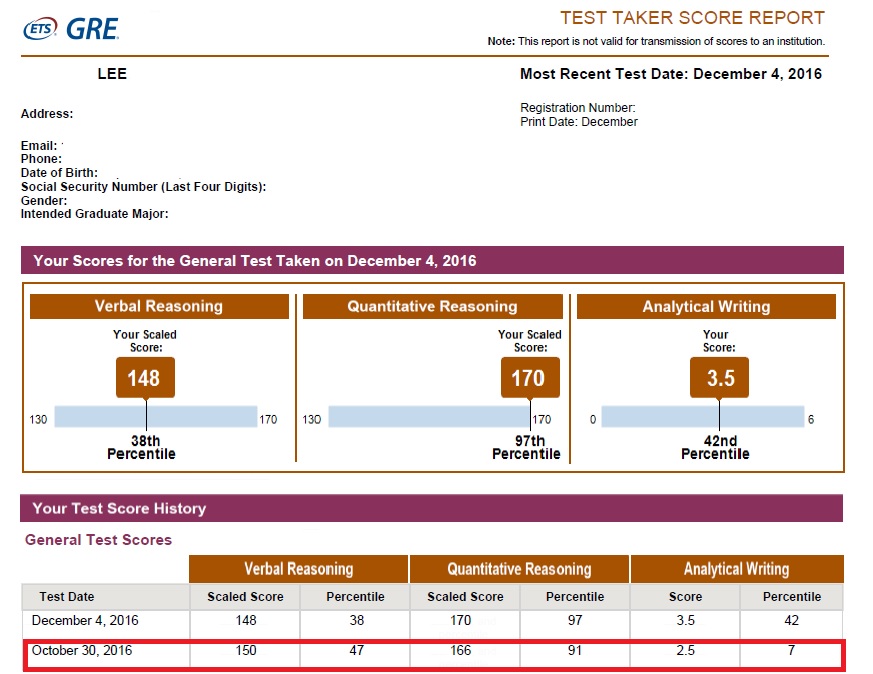Select the 'October 30, 2016' table row date

click(x=82, y=650)
